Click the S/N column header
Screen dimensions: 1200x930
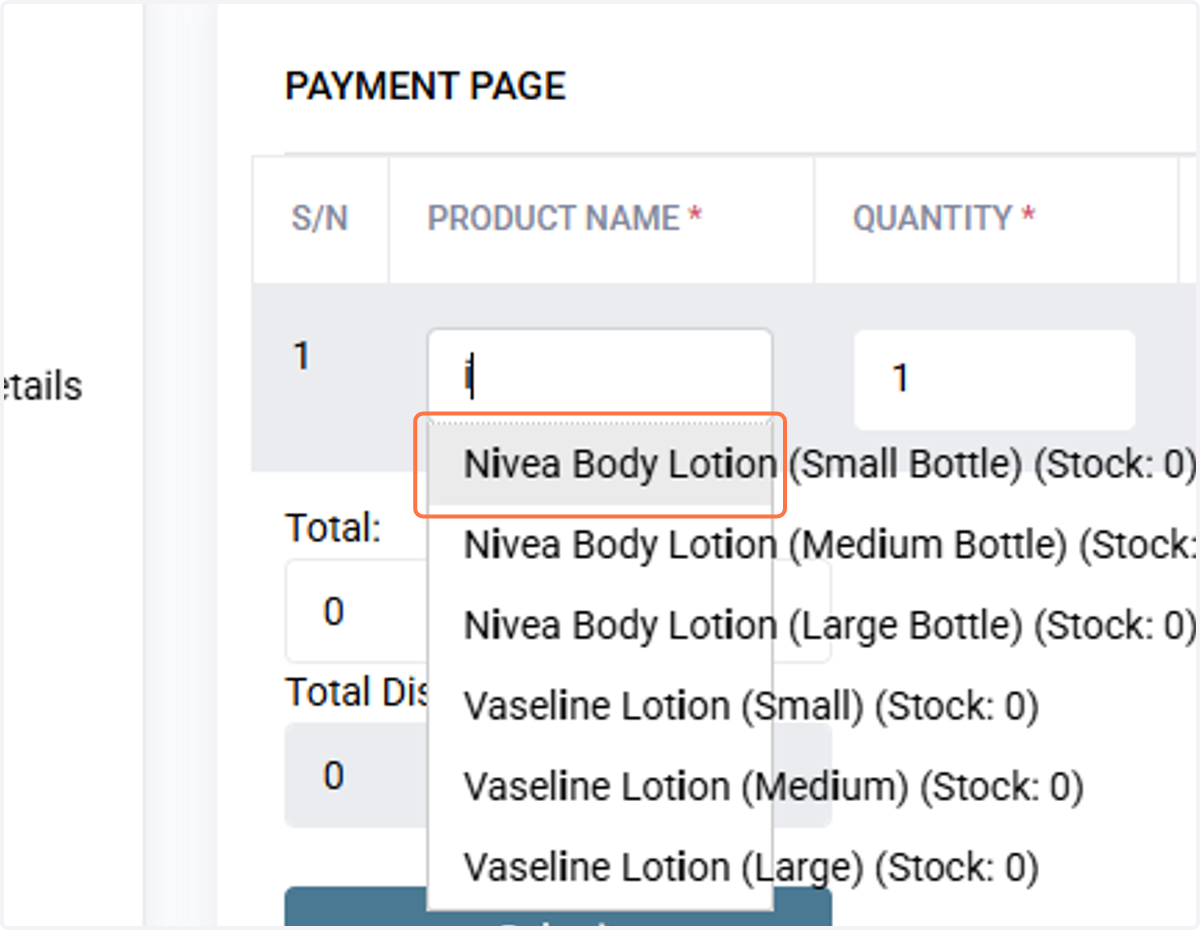point(320,219)
